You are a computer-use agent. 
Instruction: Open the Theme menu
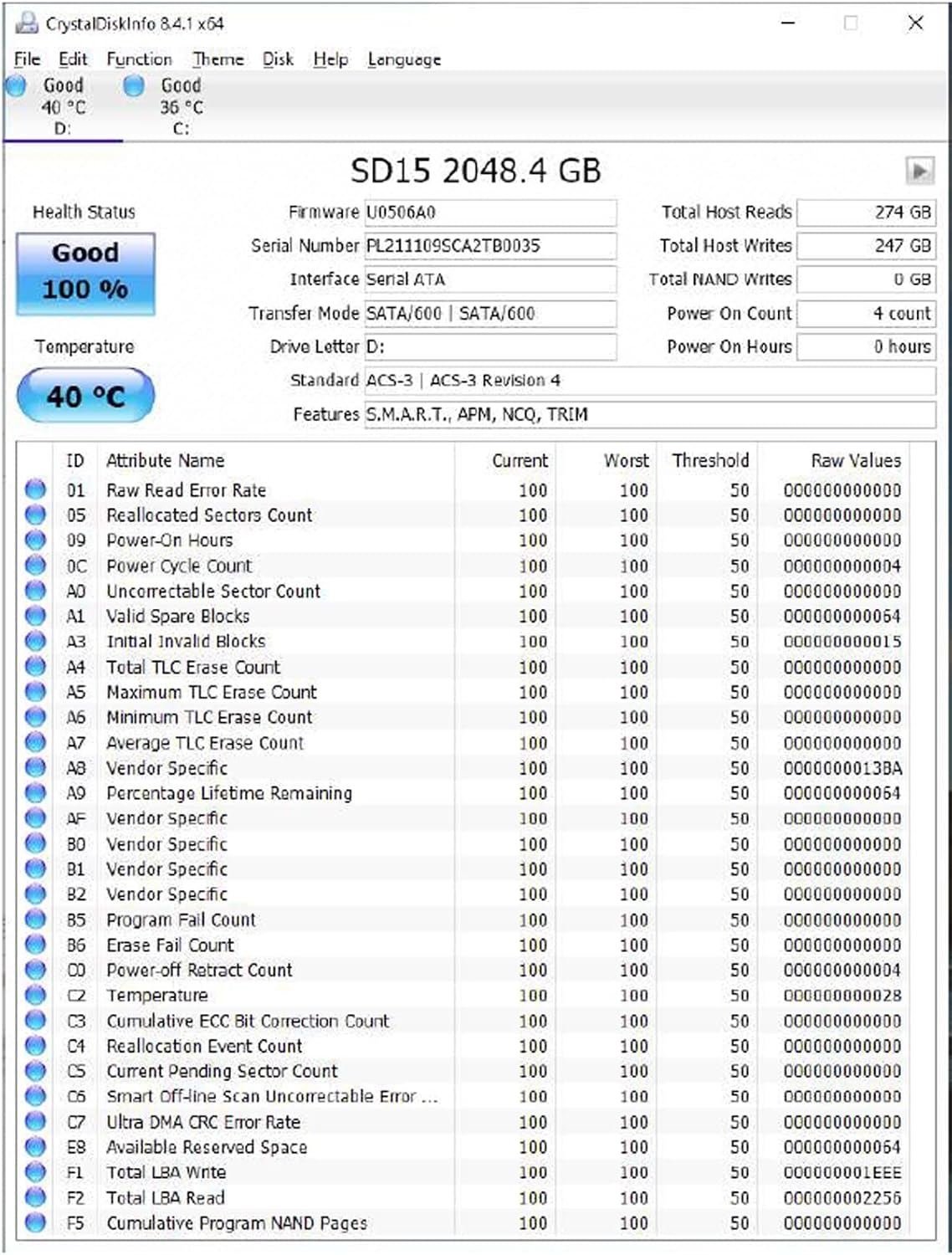coord(218,59)
